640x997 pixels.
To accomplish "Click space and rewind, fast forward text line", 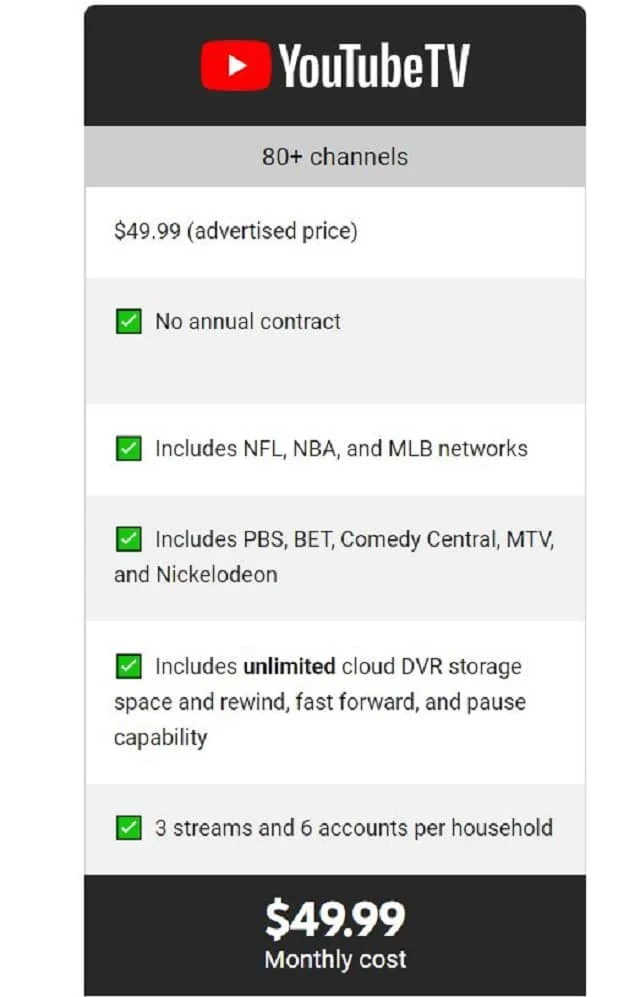I will pyautogui.click(x=320, y=702).
